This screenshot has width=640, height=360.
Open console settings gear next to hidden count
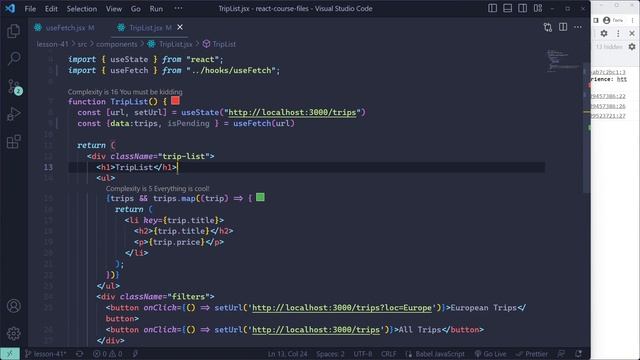[632, 47]
